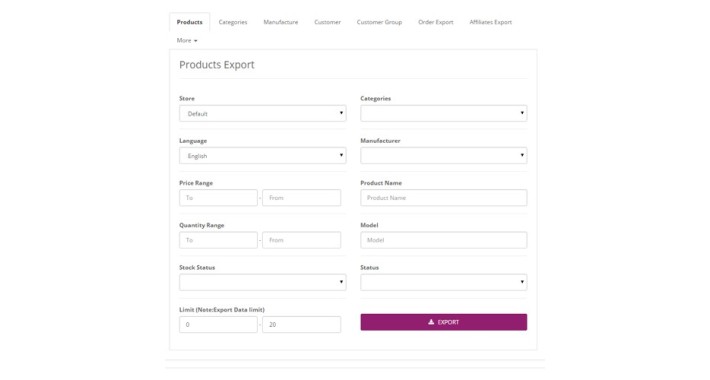The height and width of the screenshot is (380, 710).
Task: Expand the More tab menu
Action: point(187,40)
